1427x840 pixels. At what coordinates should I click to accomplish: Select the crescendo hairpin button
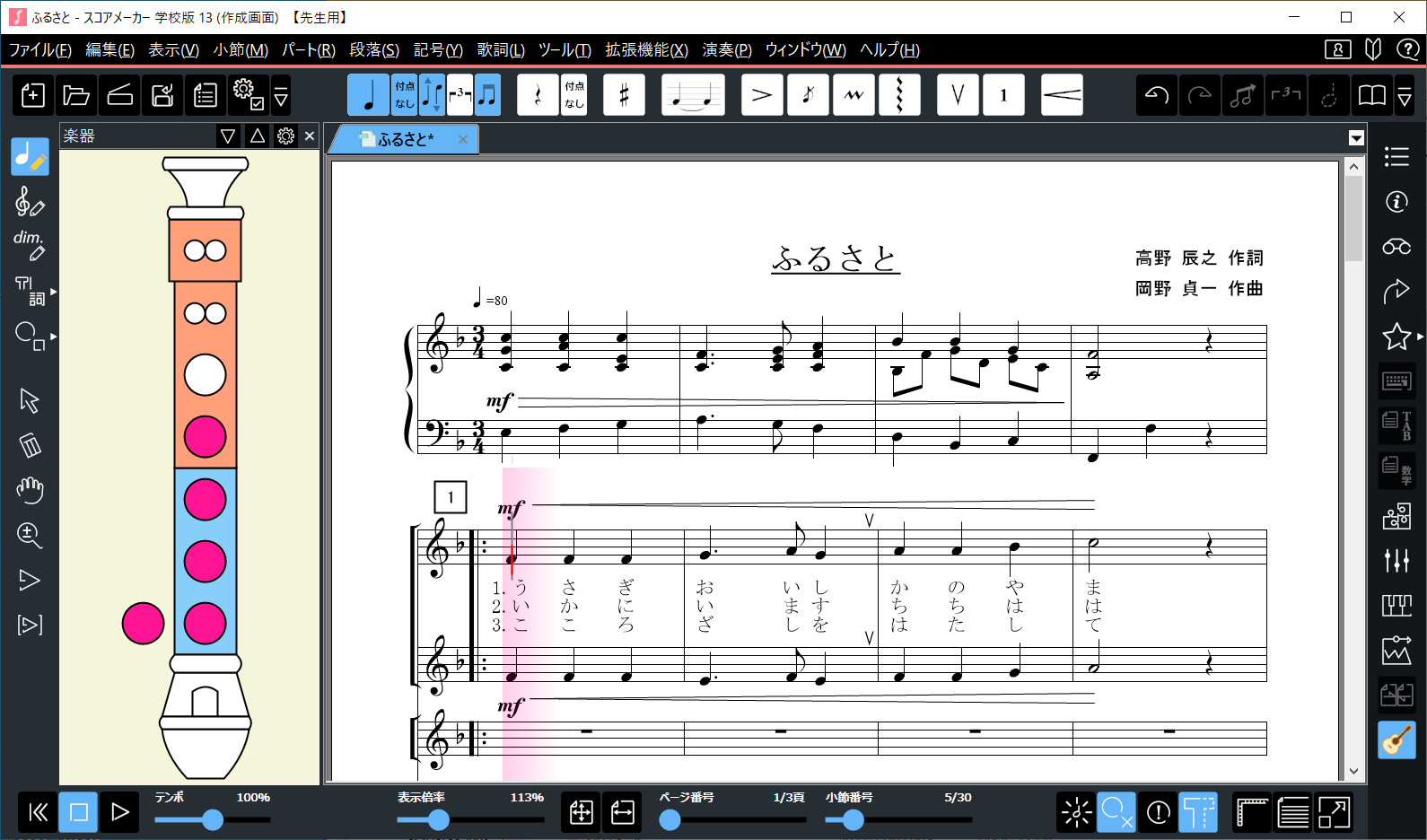click(x=1062, y=95)
